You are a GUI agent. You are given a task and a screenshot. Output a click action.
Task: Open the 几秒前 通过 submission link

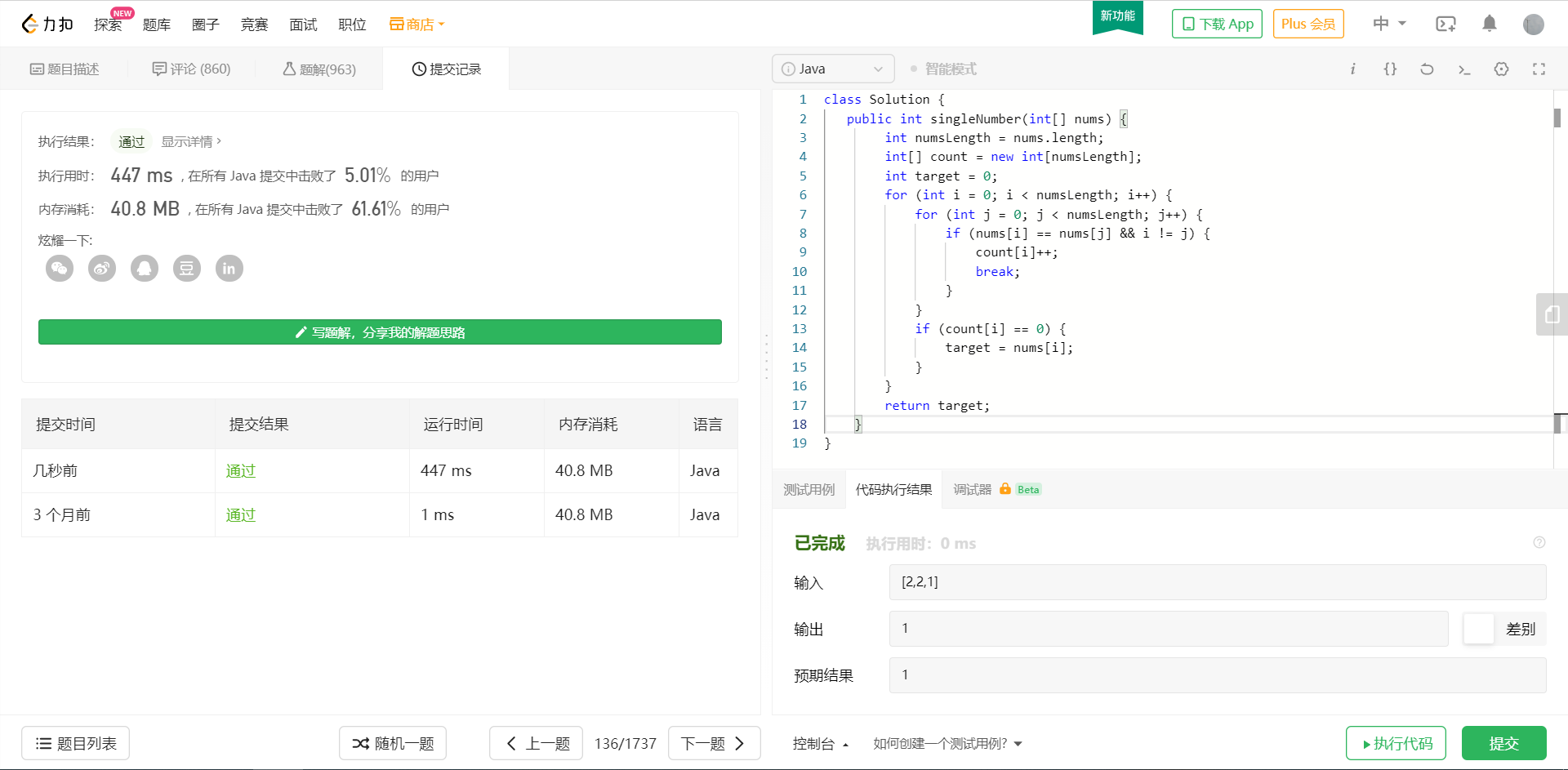[241, 470]
